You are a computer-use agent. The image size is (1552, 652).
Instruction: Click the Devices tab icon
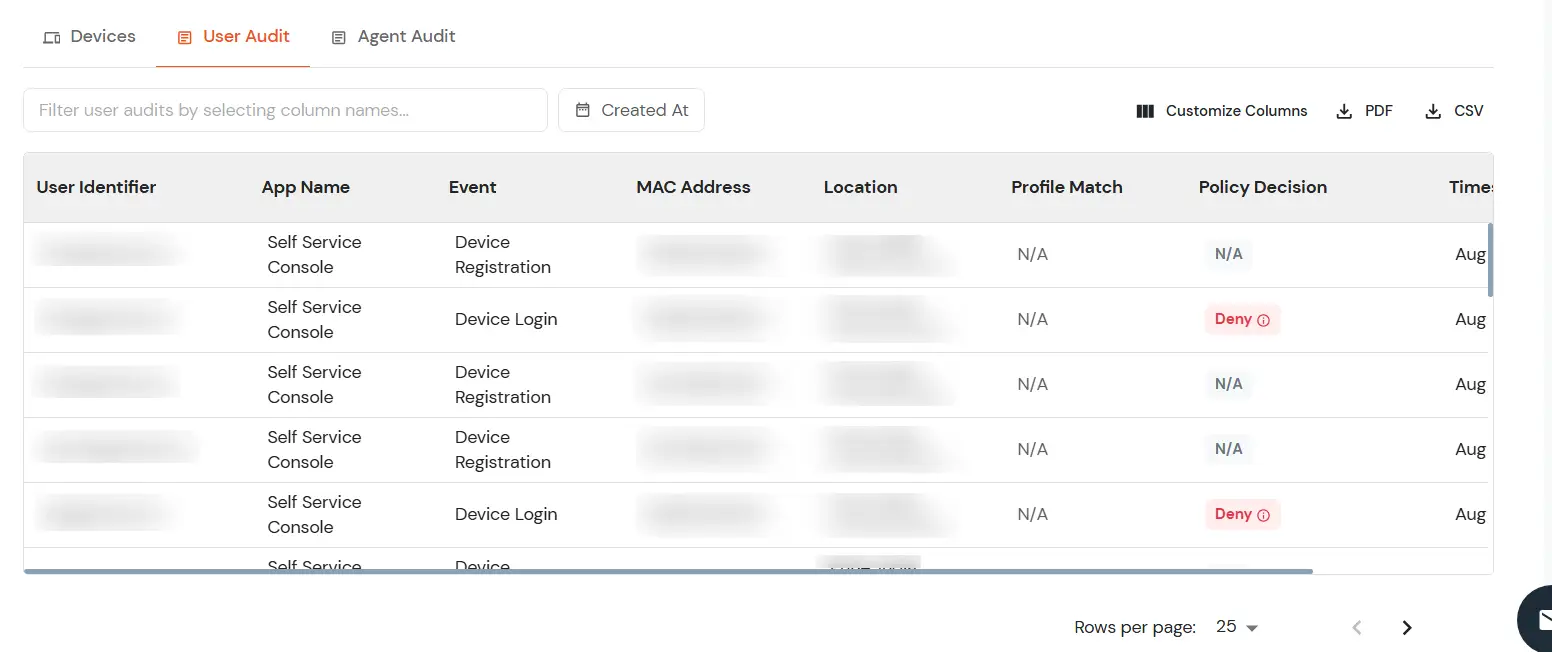pyautogui.click(x=51, y=38)
